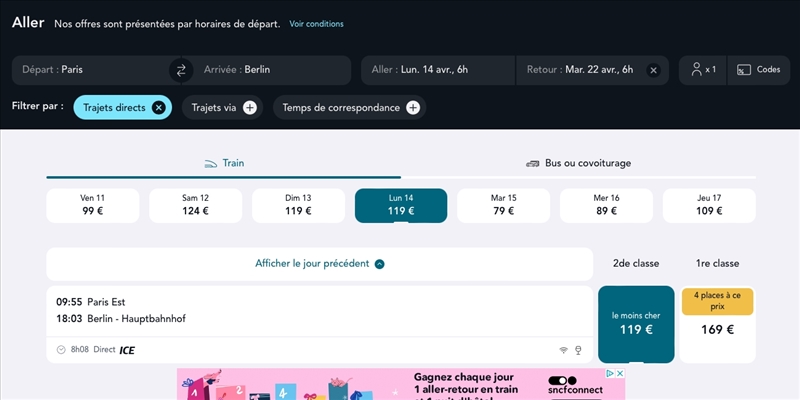Click the 1re classe column header
The image size is (800, 400).
click(717, 264)
